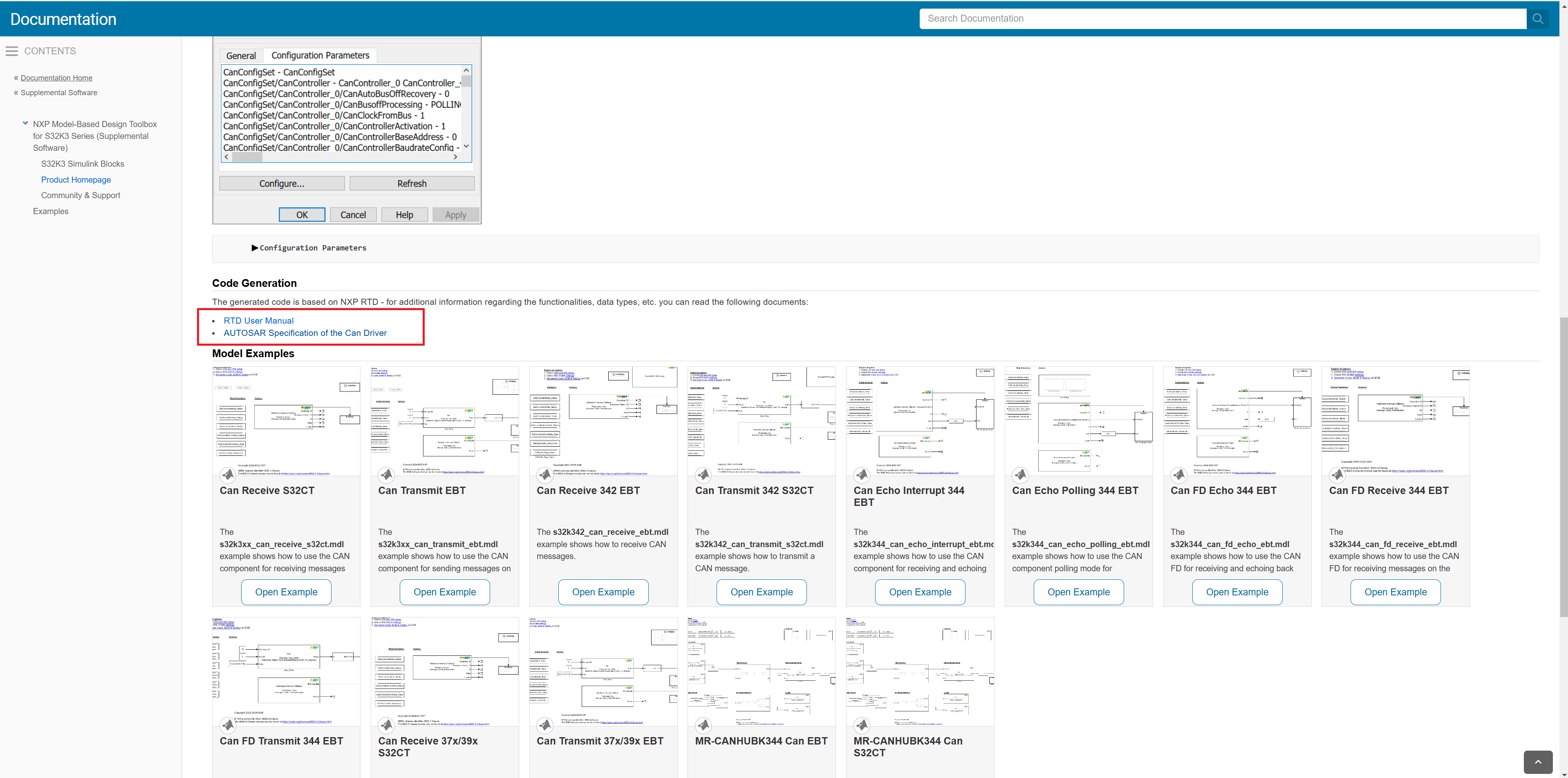
Task: Select Examples in the sidebar tree
Action: click(x=51, y=210)
